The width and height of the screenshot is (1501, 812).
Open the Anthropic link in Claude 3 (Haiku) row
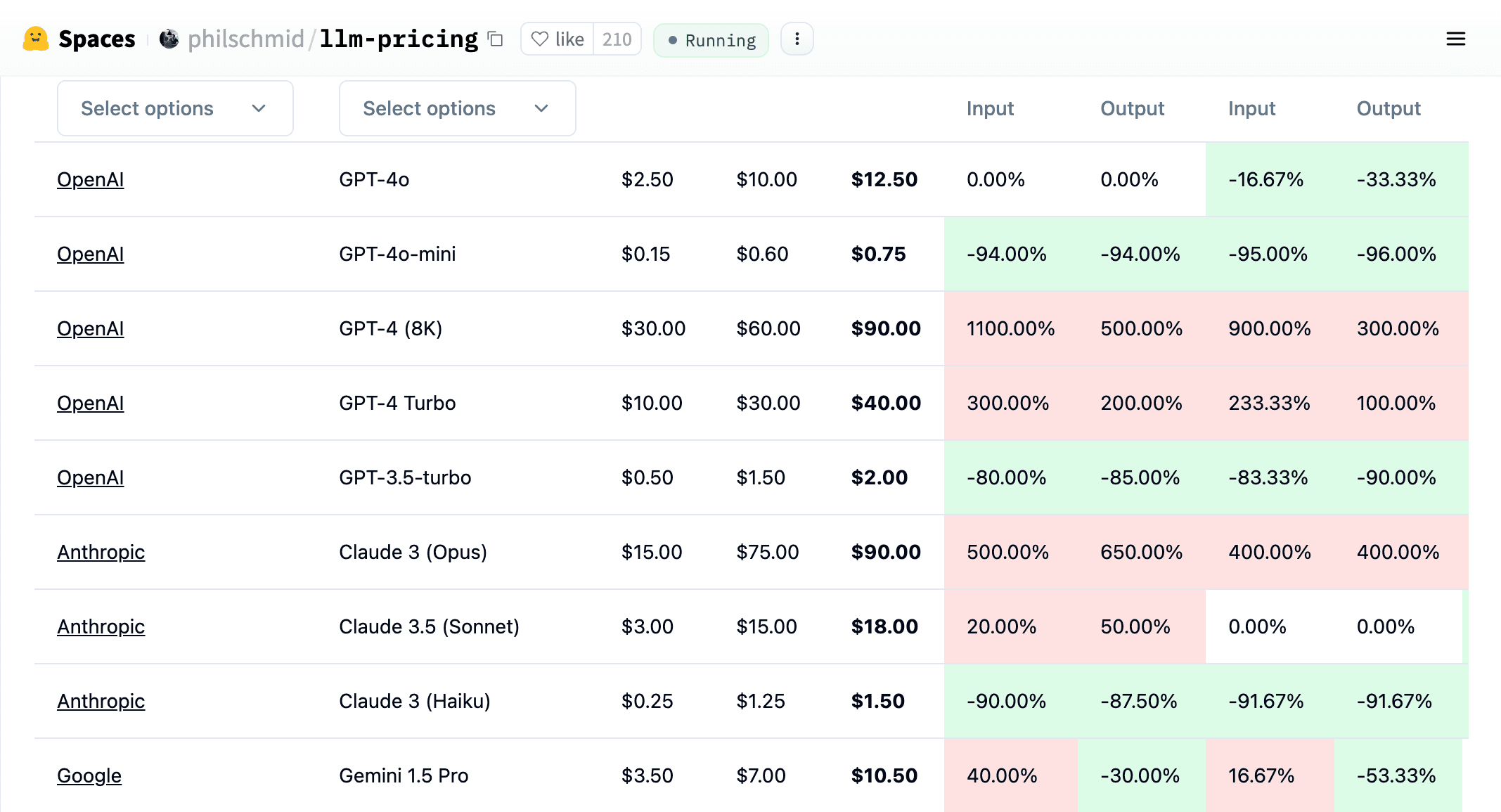(101, 701)
